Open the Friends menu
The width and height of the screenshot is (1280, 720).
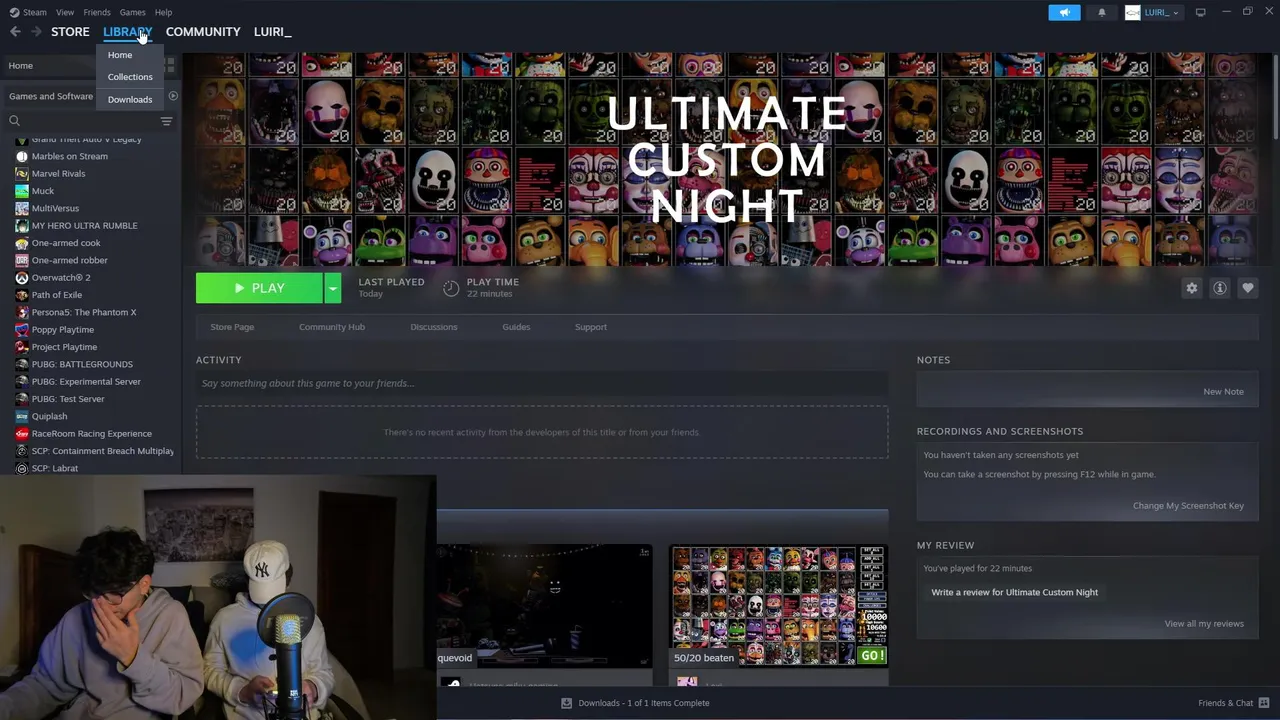pos(97,12)
